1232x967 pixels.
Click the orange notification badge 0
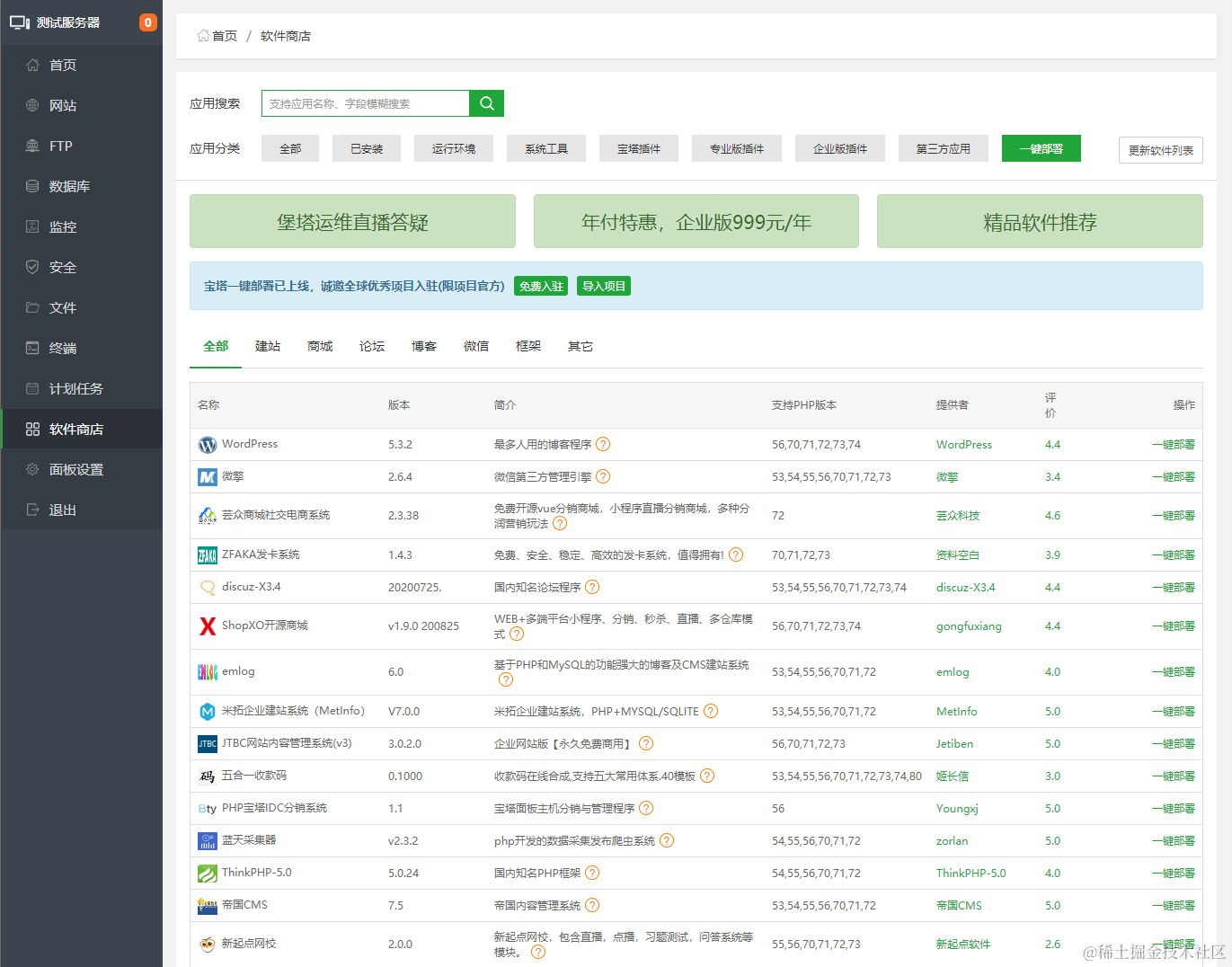click(x=148, y=22)
